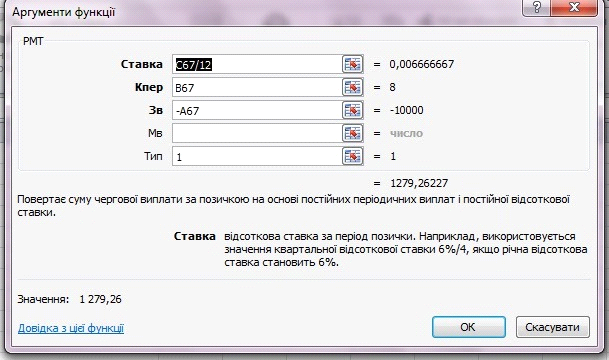
Task: Click the Мв field label
Action: click(155, 133)
